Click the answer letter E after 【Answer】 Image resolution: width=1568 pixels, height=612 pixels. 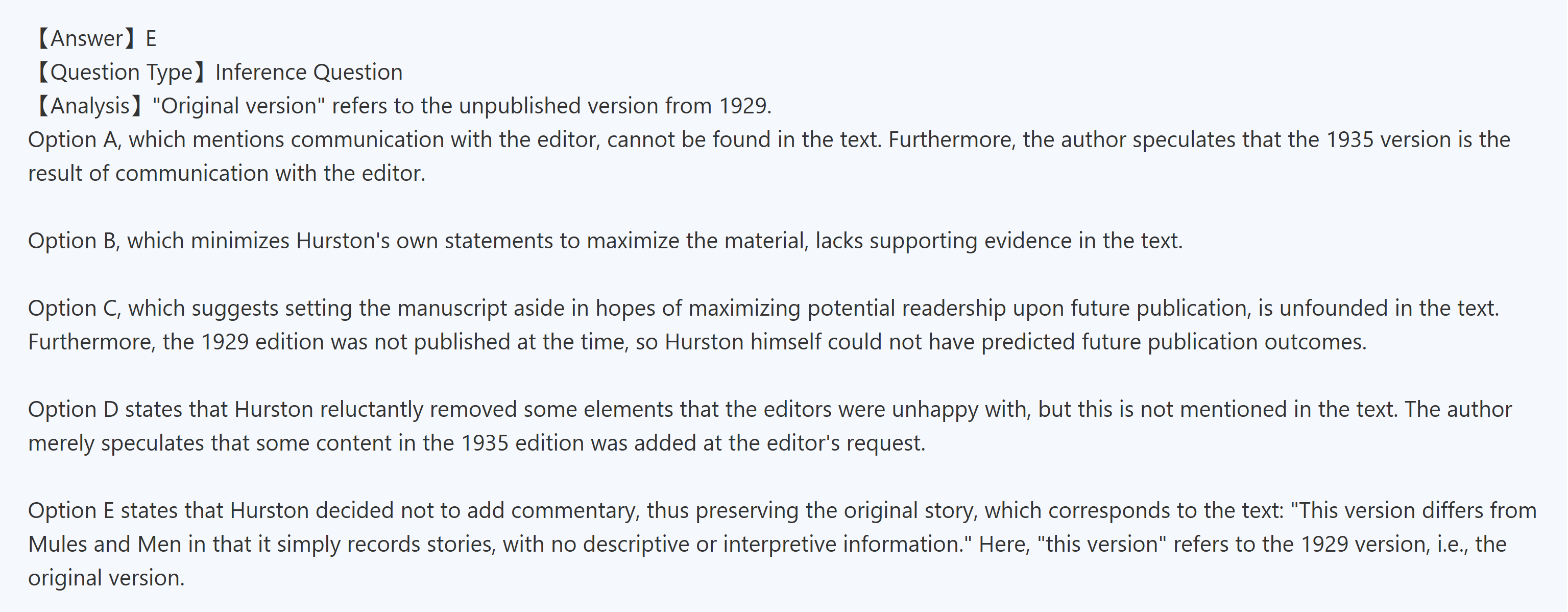[x=151, y=38]
